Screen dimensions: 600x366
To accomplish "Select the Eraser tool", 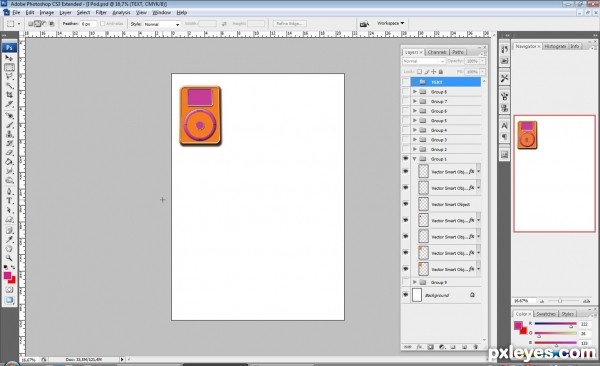I will click(x=9, y=152).
